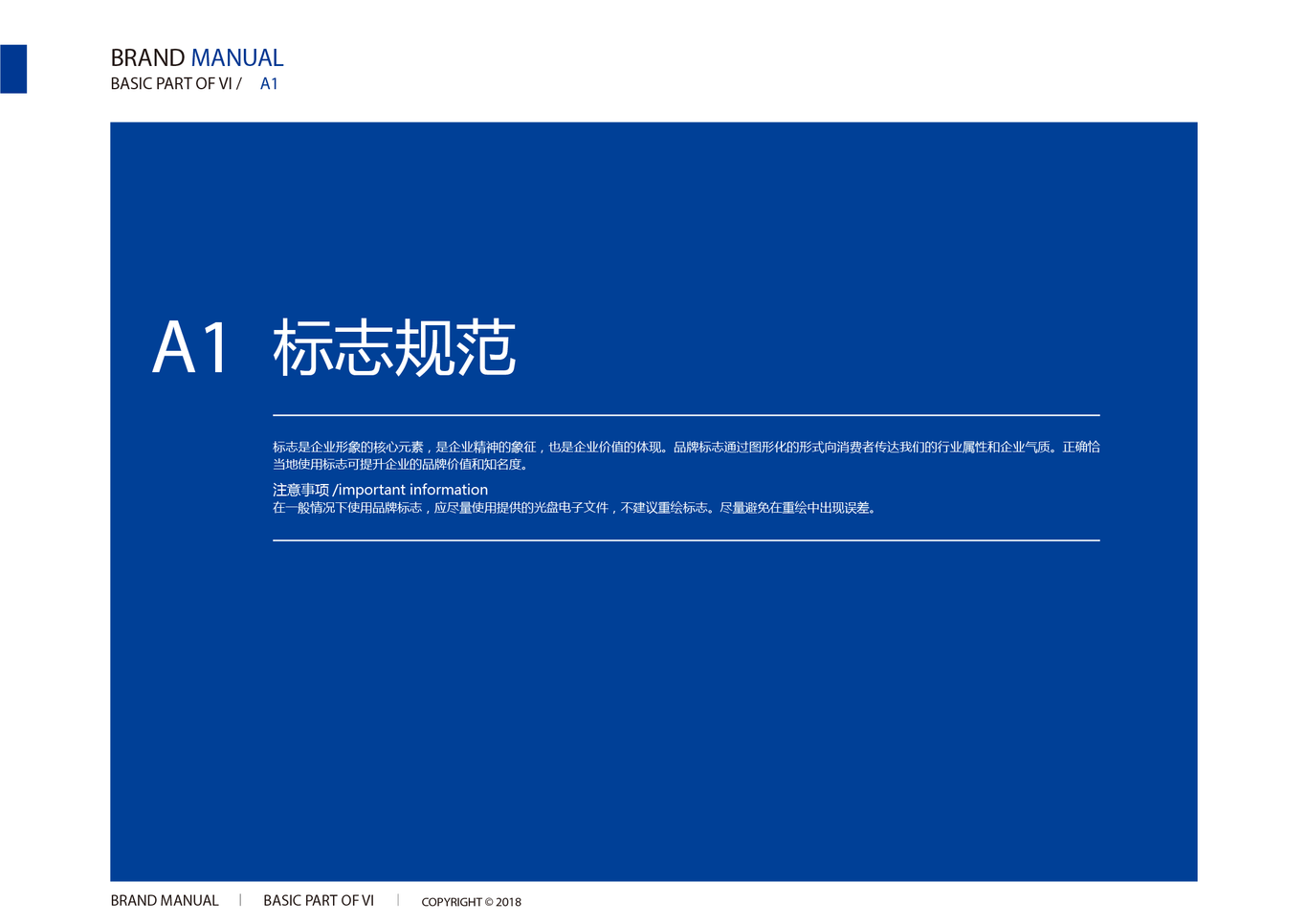Viewport: 1307px width, 924px height.
Task: Click 'COPYRIGHT © 2018' in the footer
Action: point(471,901)
